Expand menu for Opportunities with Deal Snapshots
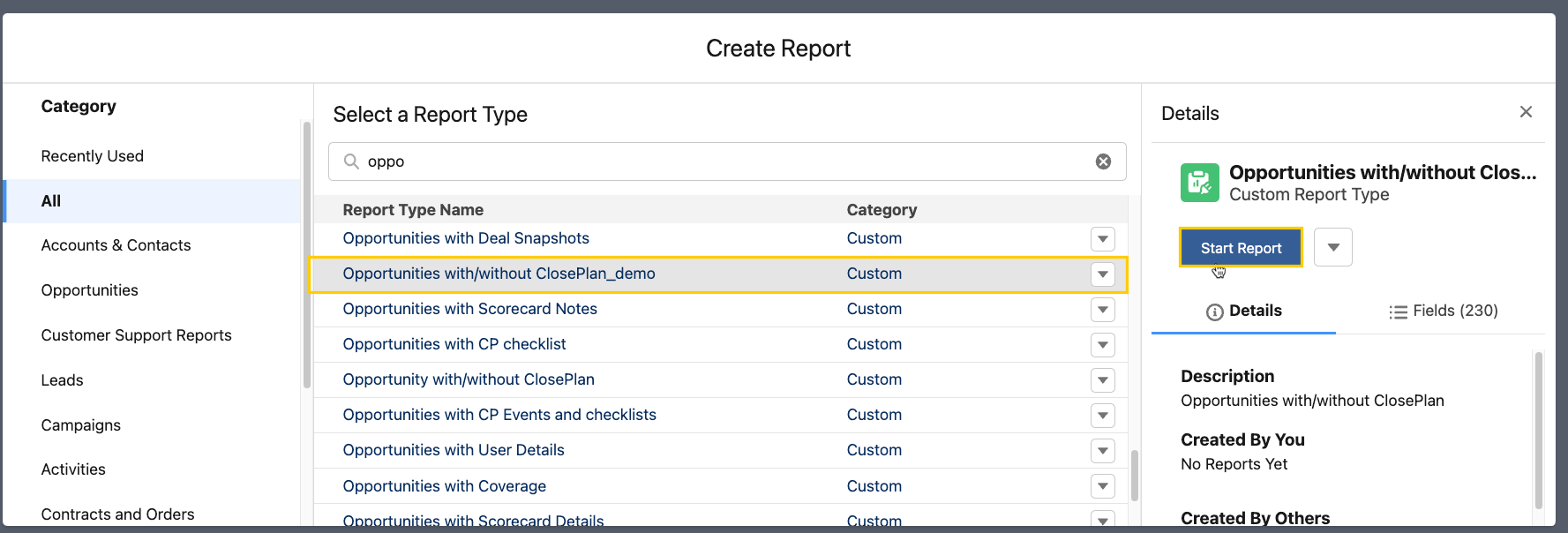The height and width of the screenshot is (533, 1568). tap(1102, 239)
